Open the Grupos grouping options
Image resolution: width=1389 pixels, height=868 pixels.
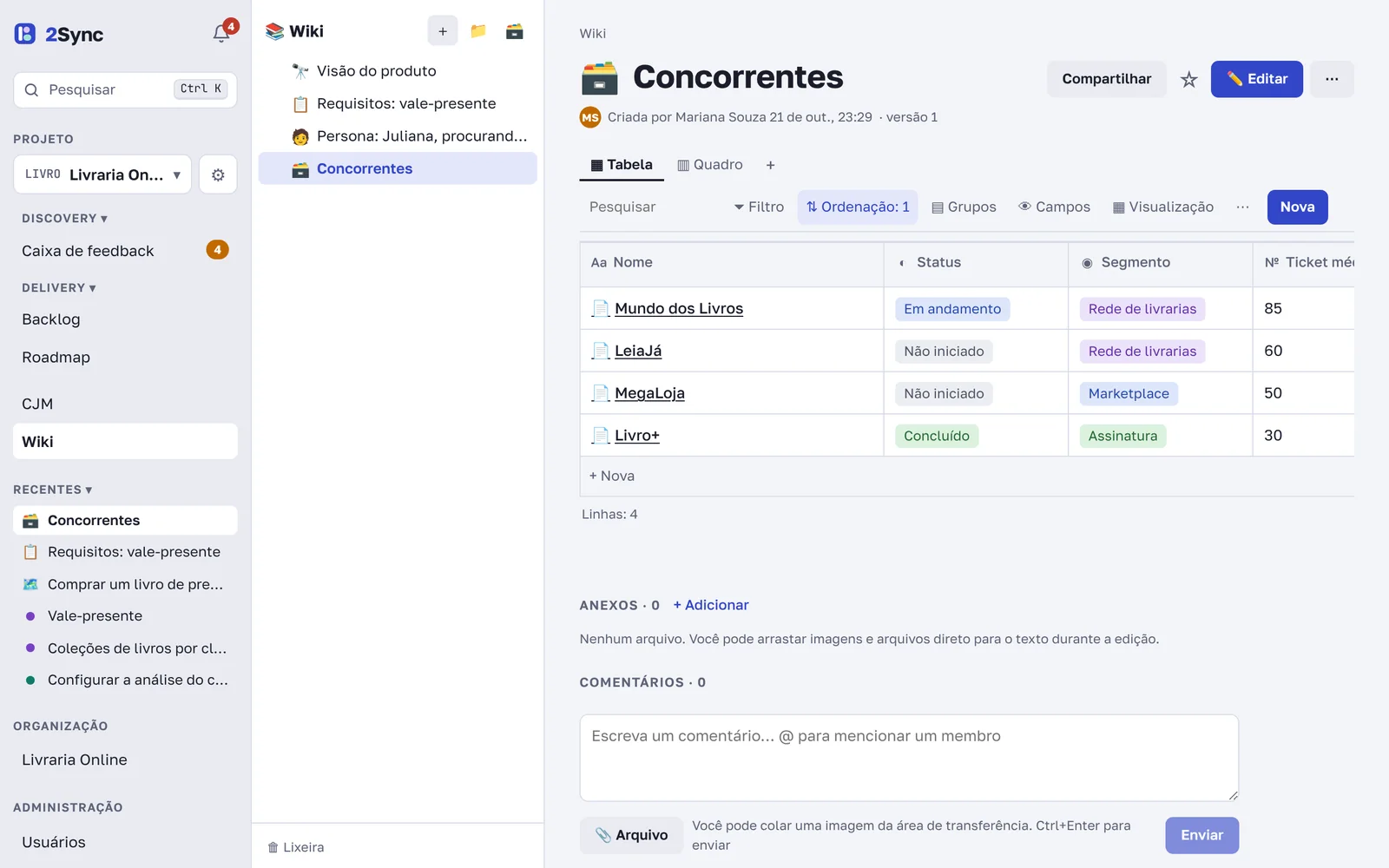(964, 207)
